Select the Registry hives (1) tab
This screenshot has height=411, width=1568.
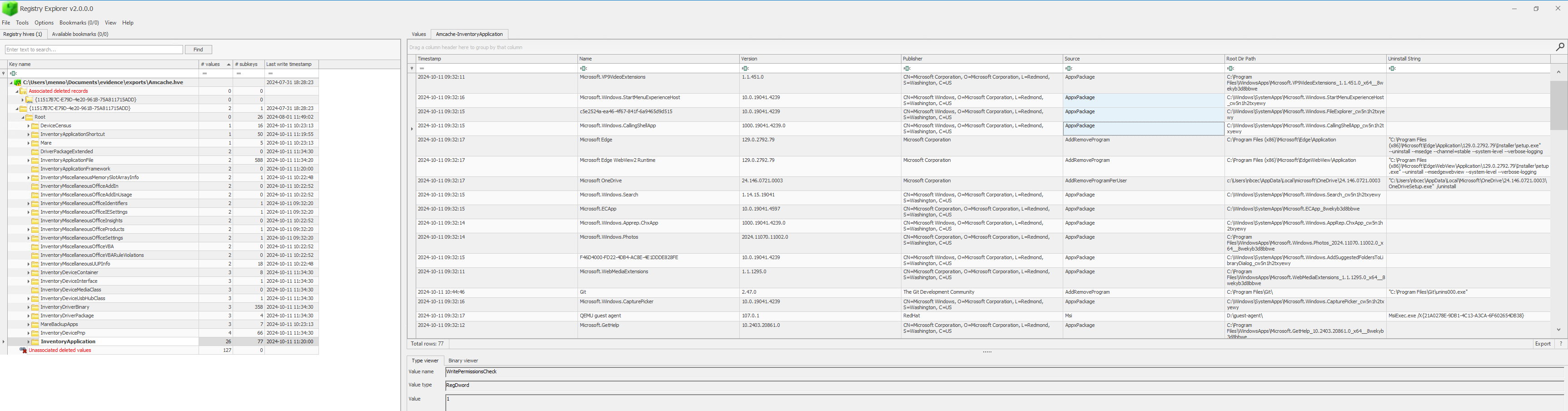tap(23, 34)
